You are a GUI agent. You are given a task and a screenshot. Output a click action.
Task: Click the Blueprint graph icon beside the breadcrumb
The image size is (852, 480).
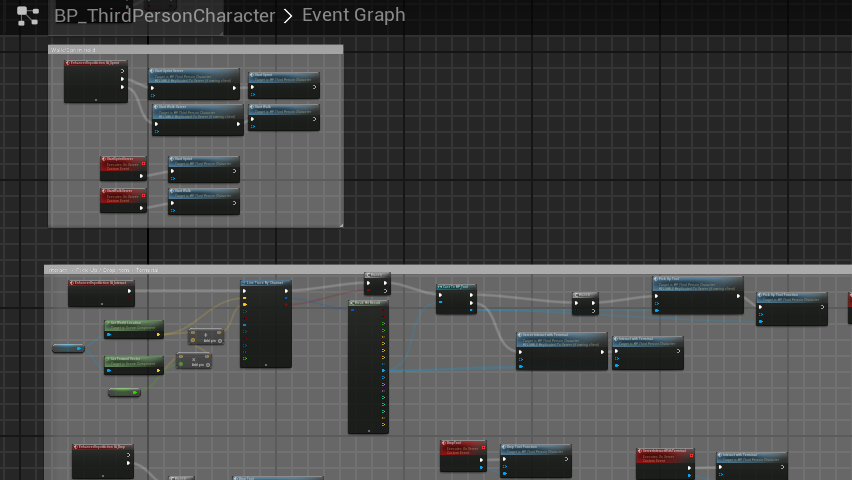click(28, 16)
